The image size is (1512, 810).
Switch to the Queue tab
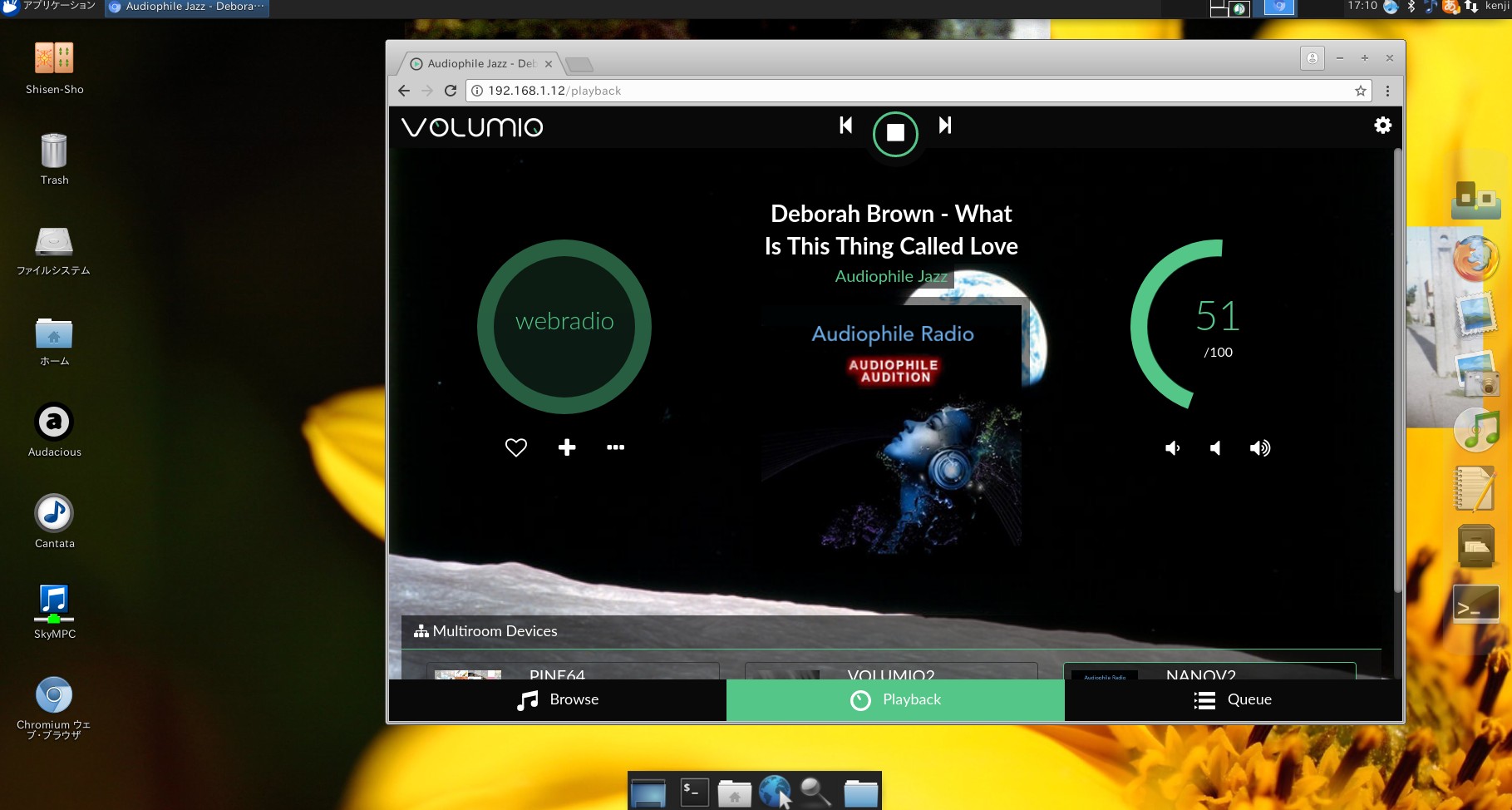[x=1234, y=699]
